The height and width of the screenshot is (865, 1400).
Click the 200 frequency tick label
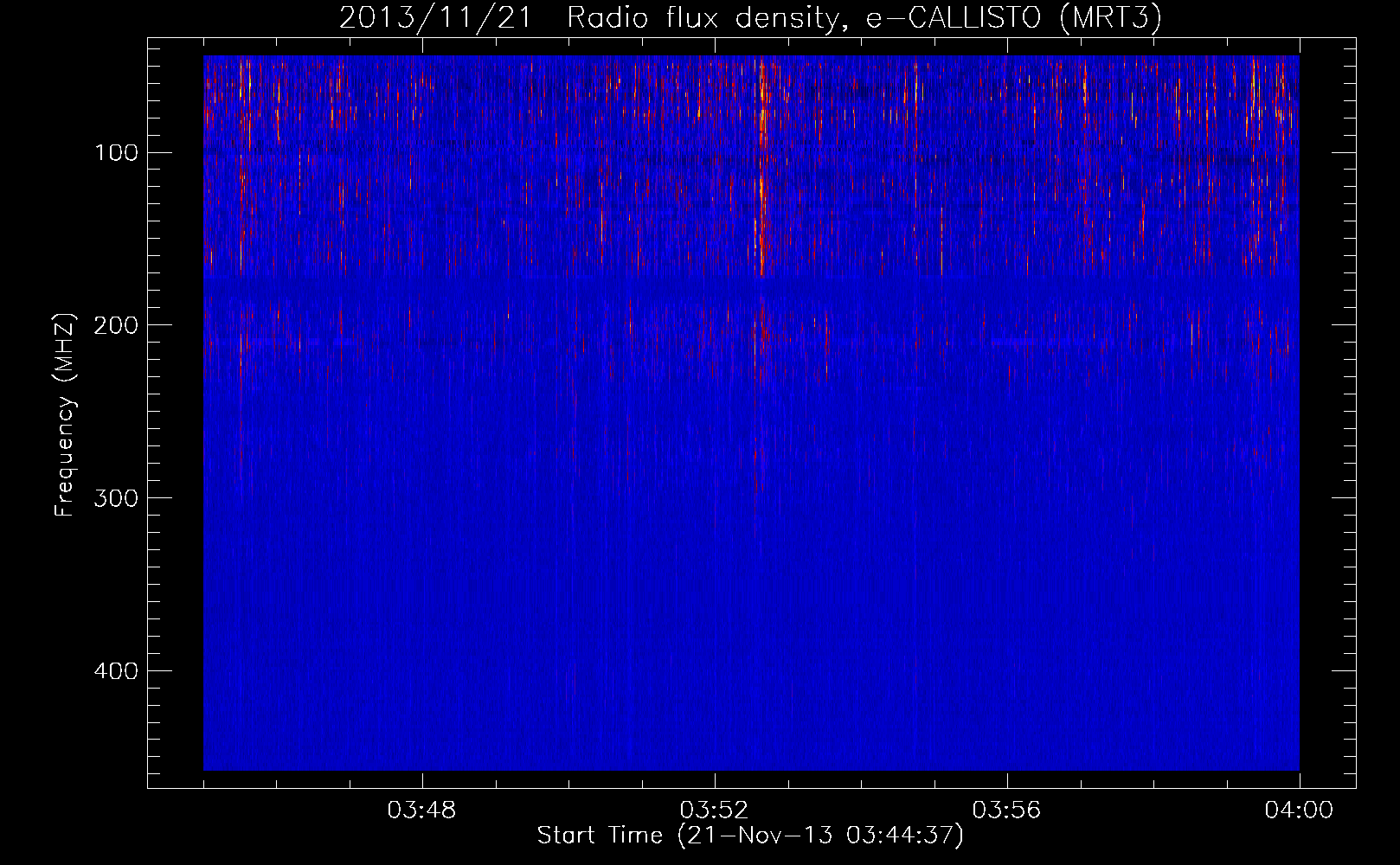coord(116,325)
